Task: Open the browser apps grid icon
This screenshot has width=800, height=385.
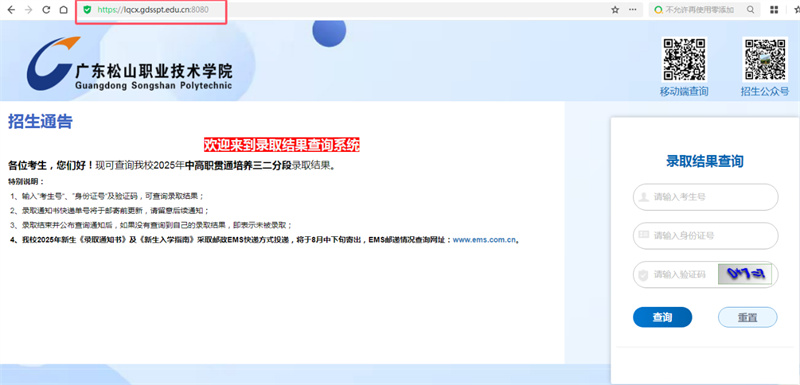Action: [774, 10]
